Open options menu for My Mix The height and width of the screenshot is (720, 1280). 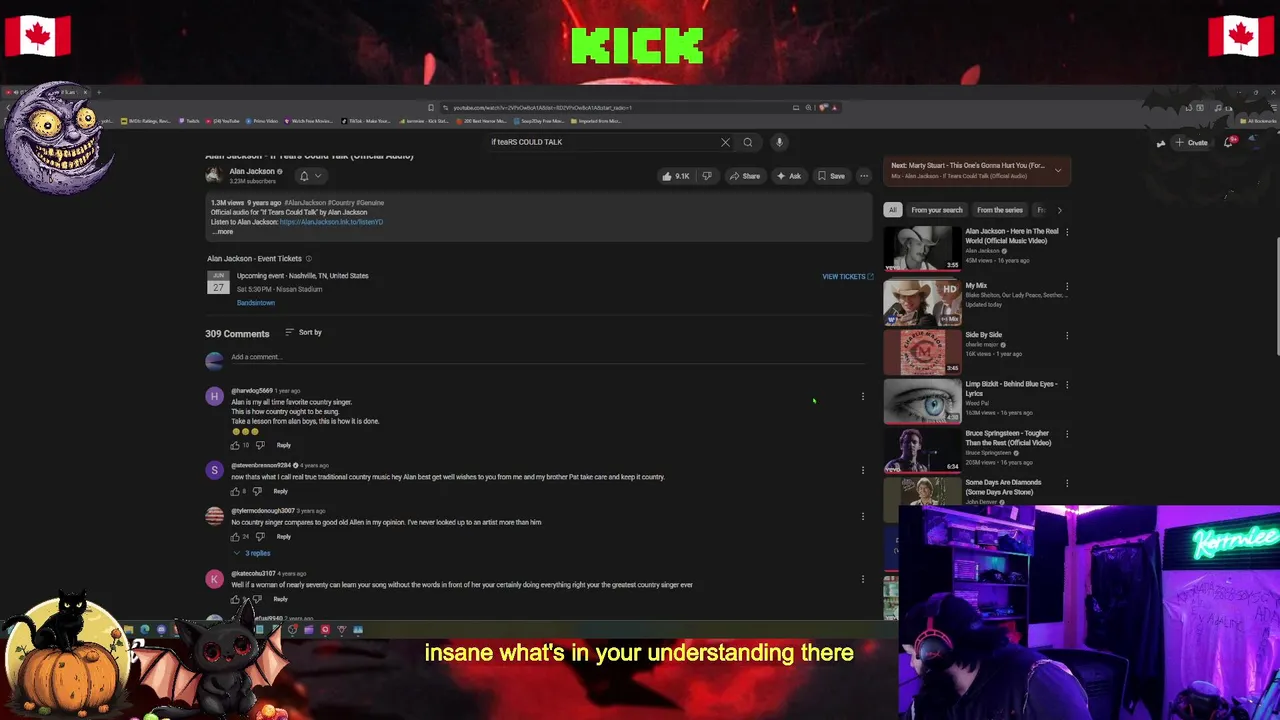tap(1067, 286)
